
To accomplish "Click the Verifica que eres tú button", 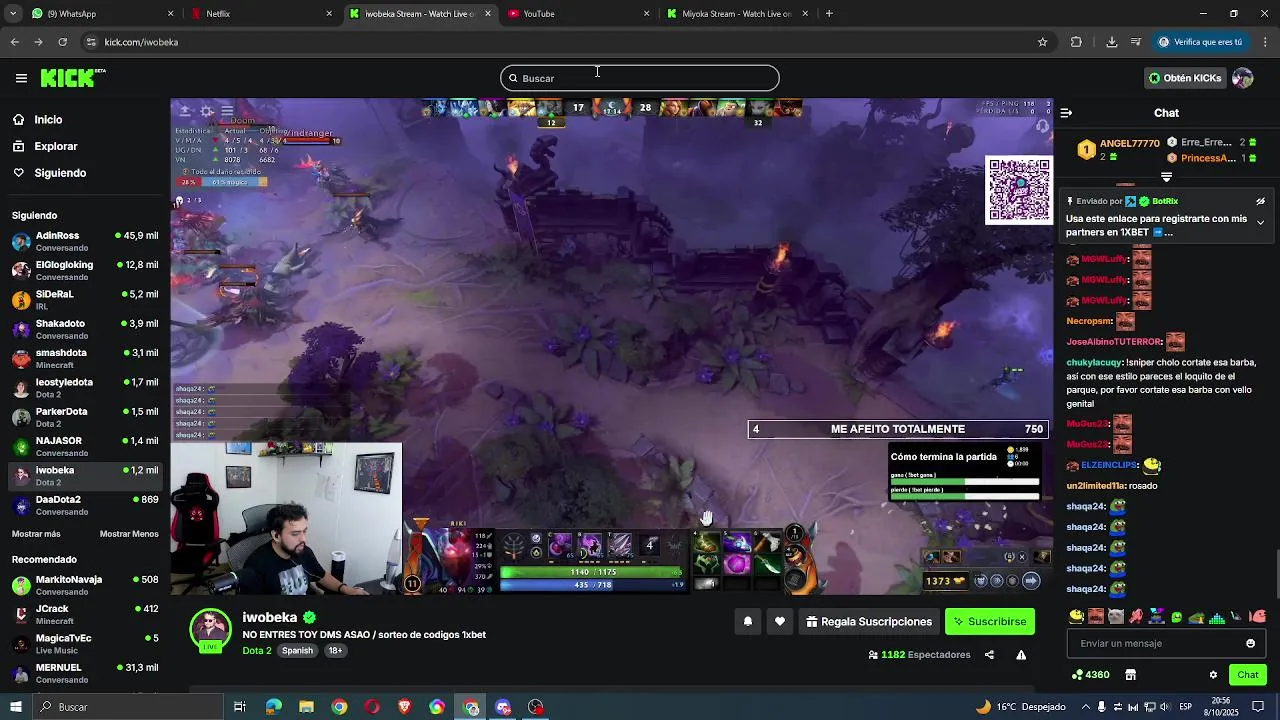I will pos(1200,42).
